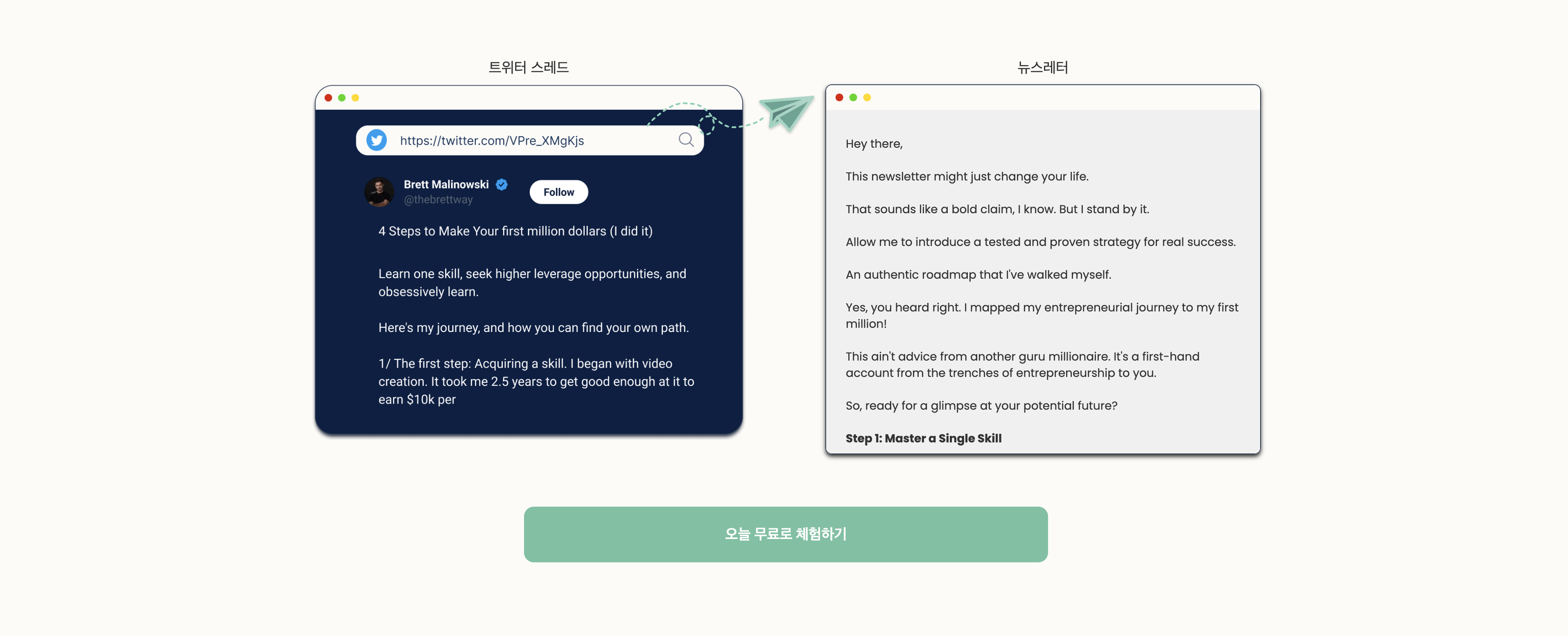
Task: Click the '오늘 무로로 체험하기' free trial button
Action: coord(786,534)
